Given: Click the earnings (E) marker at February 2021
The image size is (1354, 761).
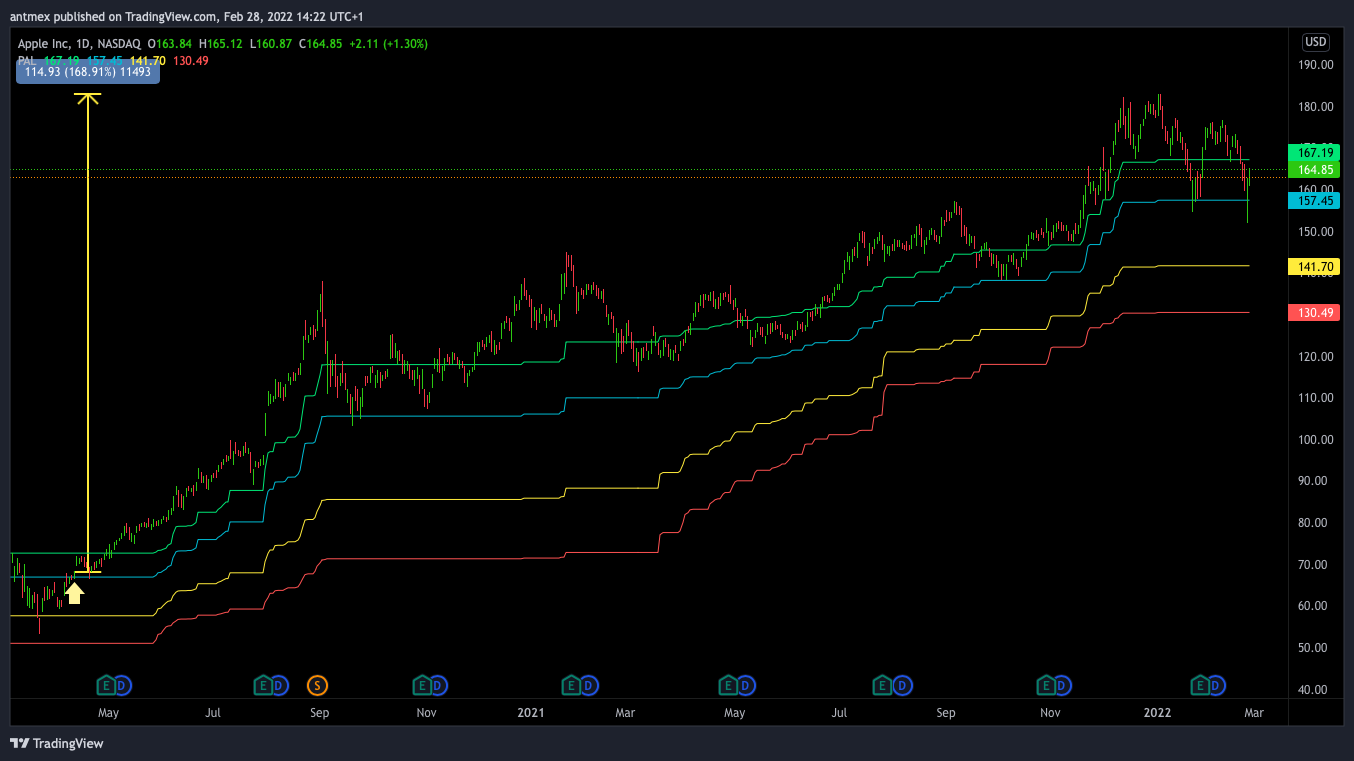Looking at the screenshot, I should click(571, 685).
